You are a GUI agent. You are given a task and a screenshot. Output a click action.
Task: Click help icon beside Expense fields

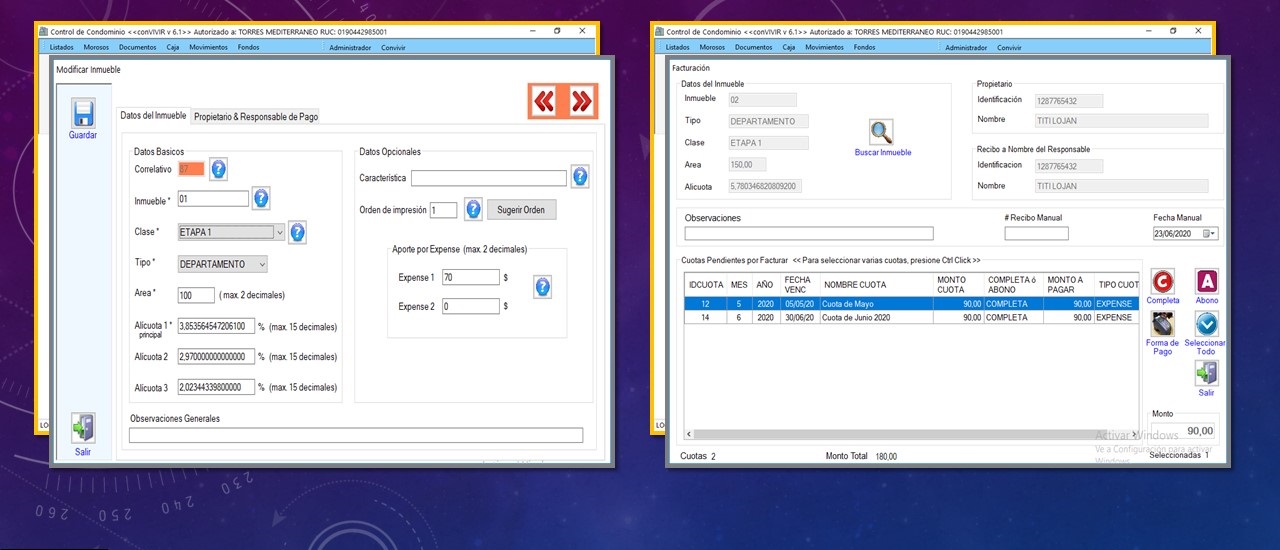(x=542, y=287)
